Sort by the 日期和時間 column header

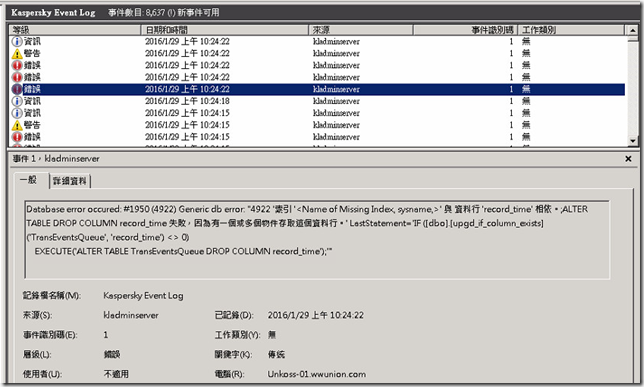tap(225, 30)
